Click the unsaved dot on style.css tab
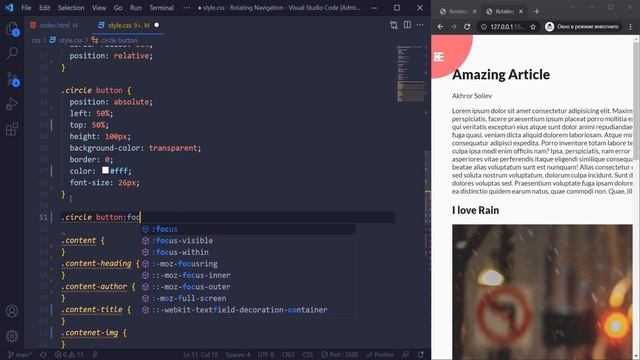This screenshot has height=360, width=640. (157, 25)
